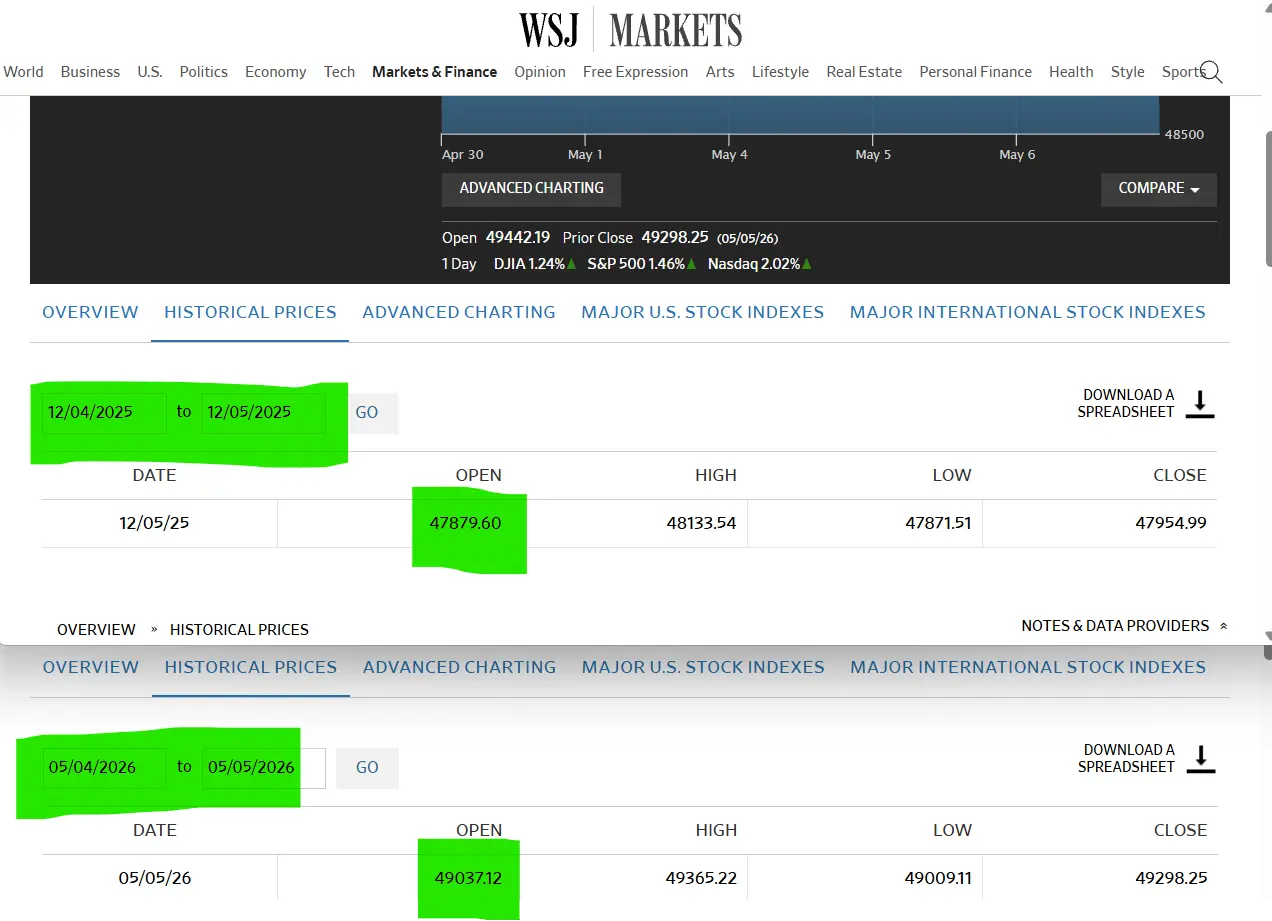
Task: Click lower GO button
Action: [367, 768]
